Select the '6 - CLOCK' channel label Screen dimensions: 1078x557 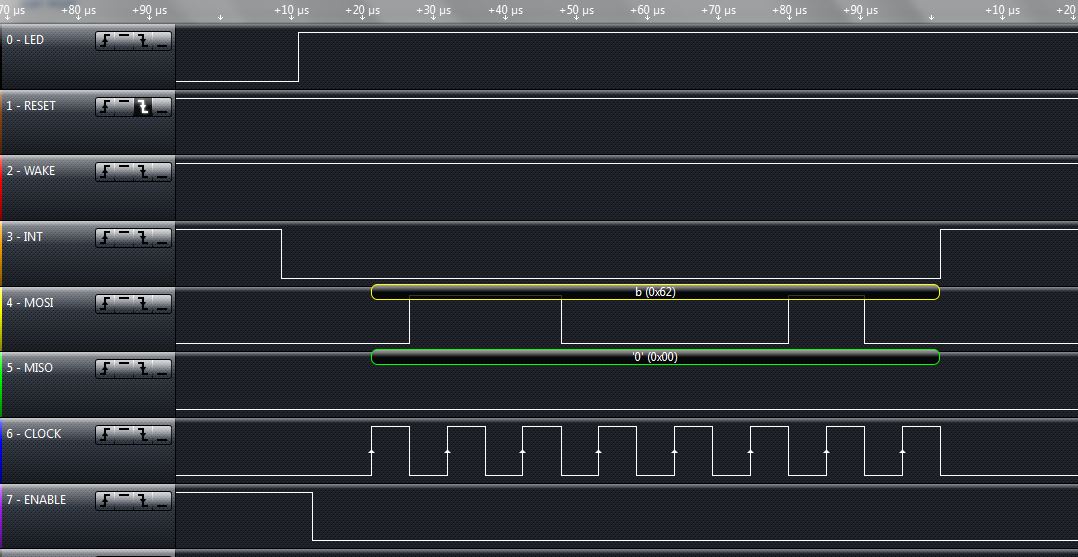click(34, 434)
